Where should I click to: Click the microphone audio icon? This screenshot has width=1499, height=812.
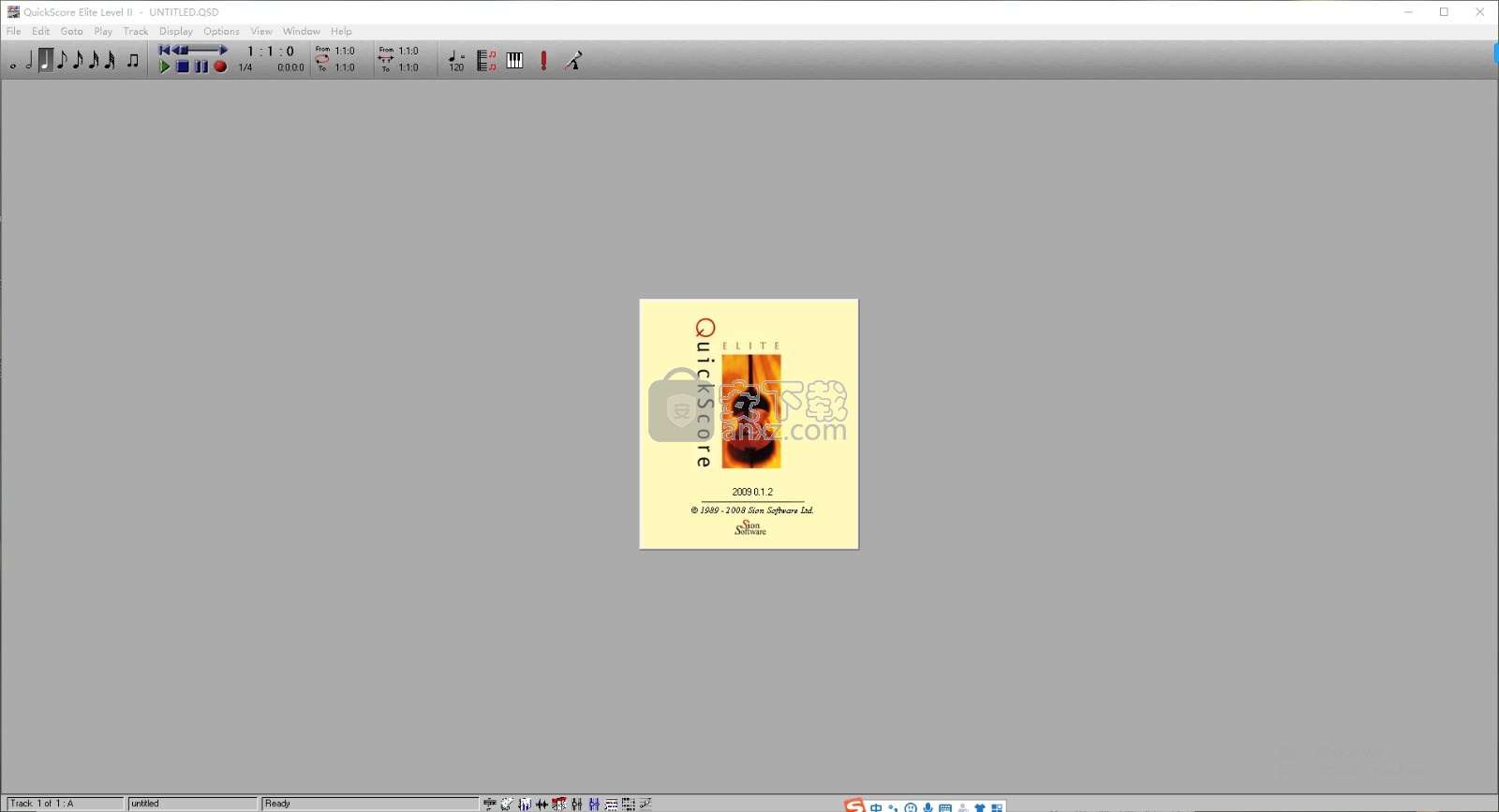[x=573, y=61]
